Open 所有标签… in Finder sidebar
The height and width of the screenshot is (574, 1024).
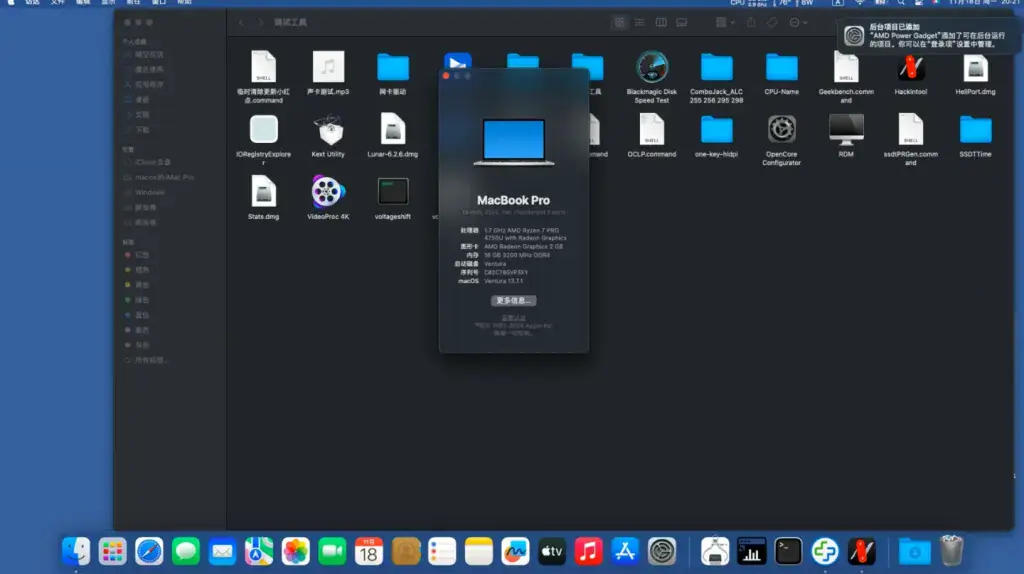click(x=151, y=360)
